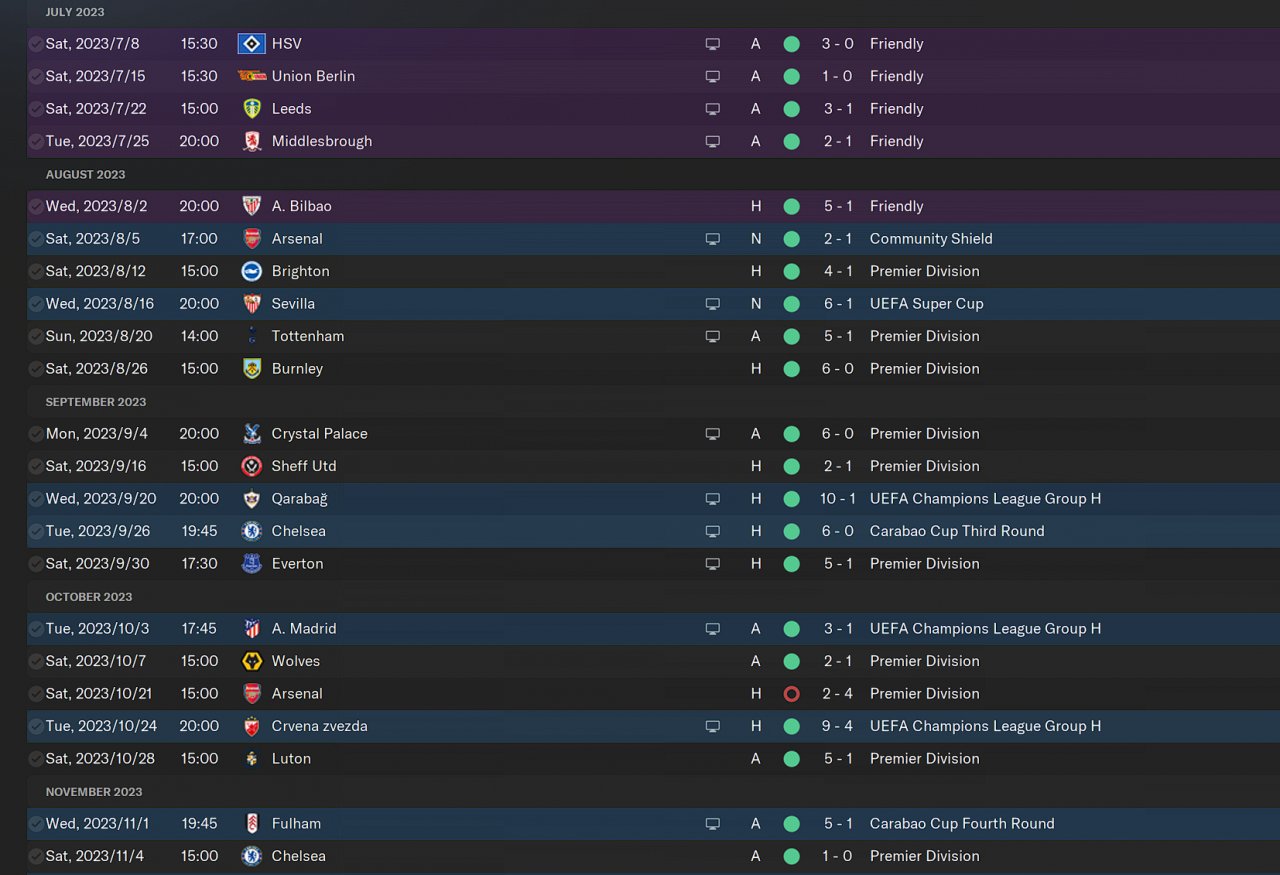Screen dimensions: 1280x875
Task: Click the red loss indicator on the 2 - 4 result
Action: [x=791, y=694]
